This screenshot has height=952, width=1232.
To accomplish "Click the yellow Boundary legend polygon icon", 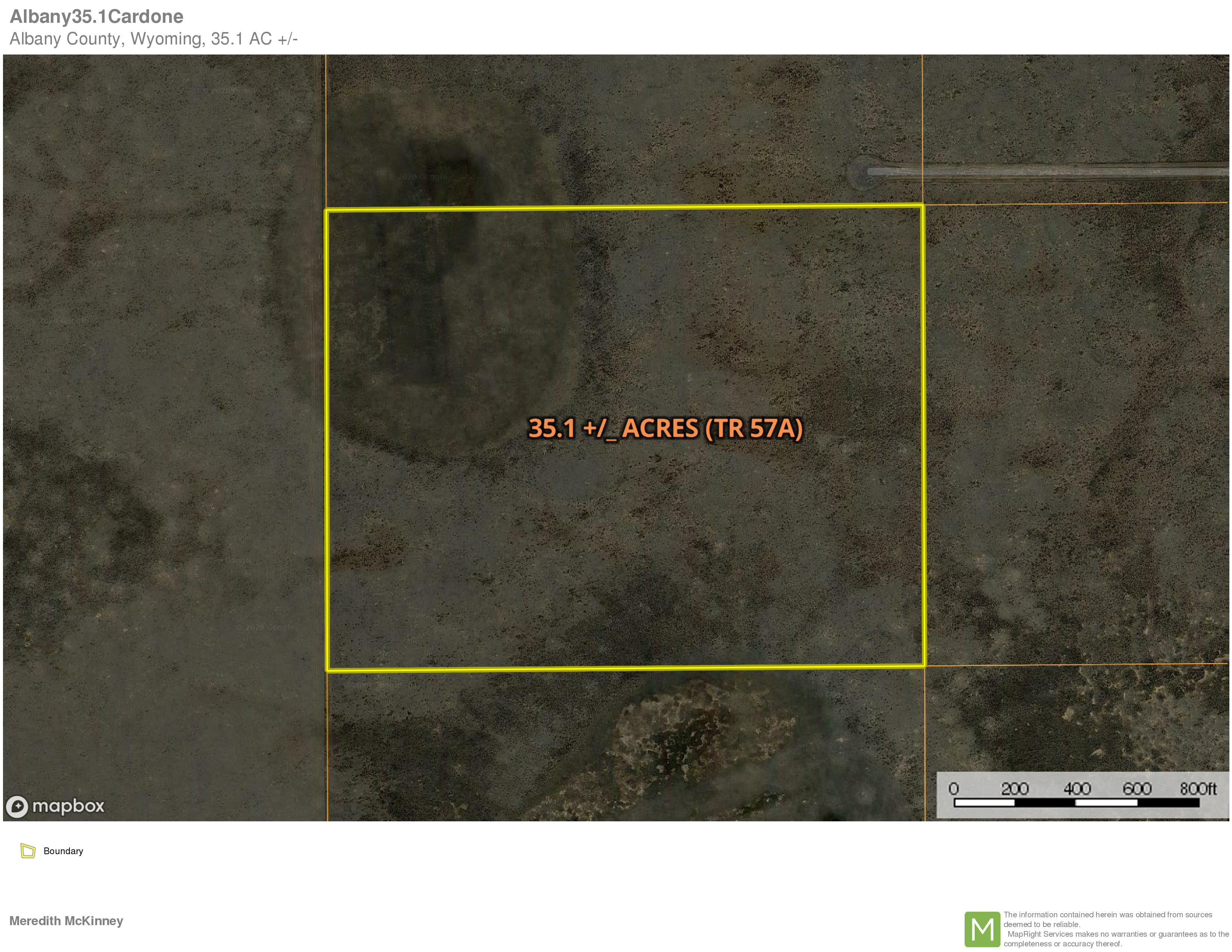I will point(28,850).
